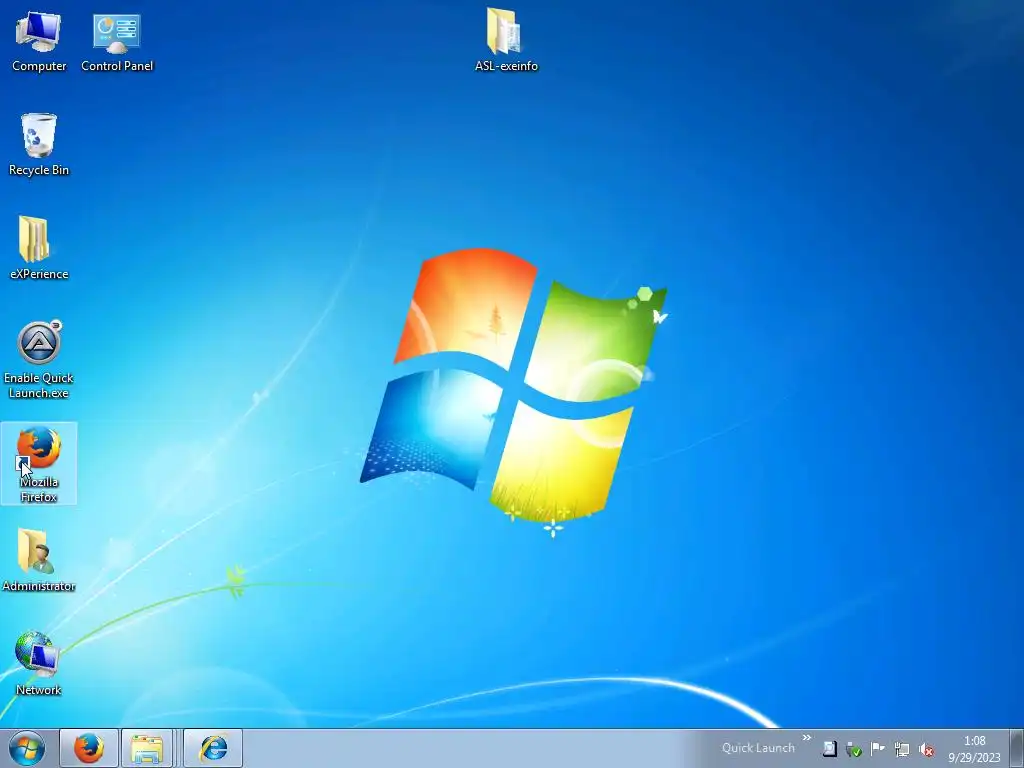This screenshot has width=1024, height=768.
Task: Launch Firefox from the taskbar
Action: click(89, 748)
